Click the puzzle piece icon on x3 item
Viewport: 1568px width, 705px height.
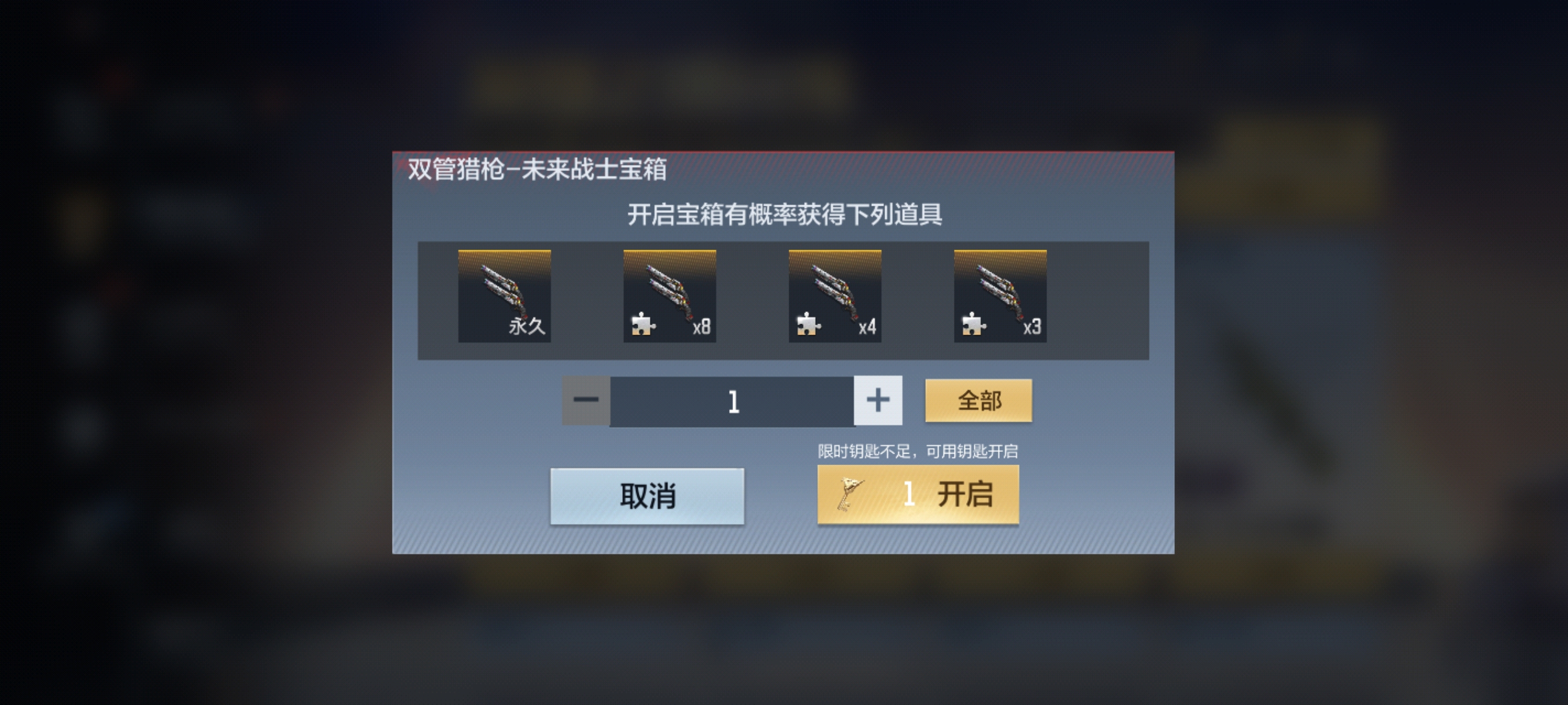tap(973, 324)
